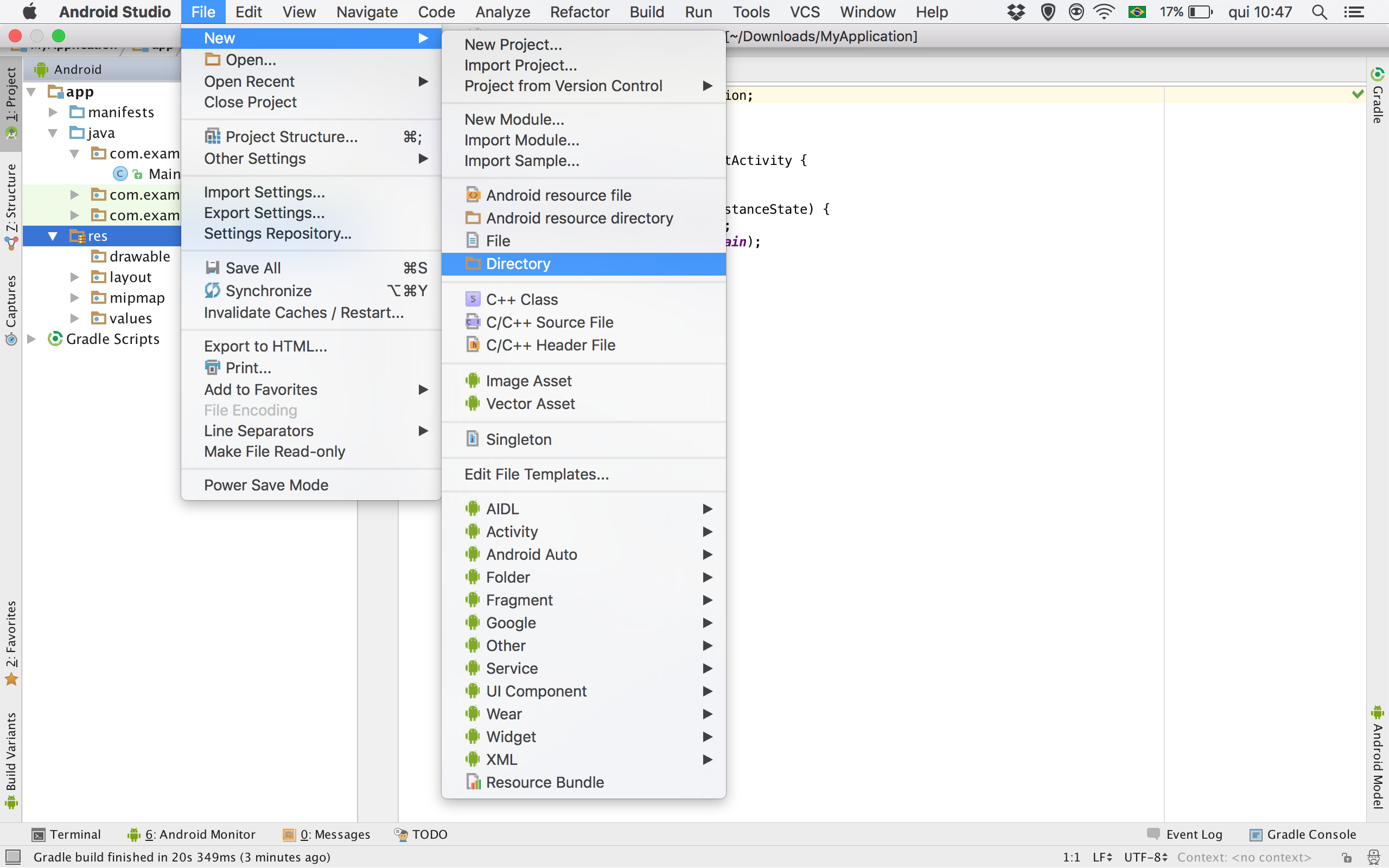Open the New Module option
The image size is (1389, 868).
(x=513, y=119)
